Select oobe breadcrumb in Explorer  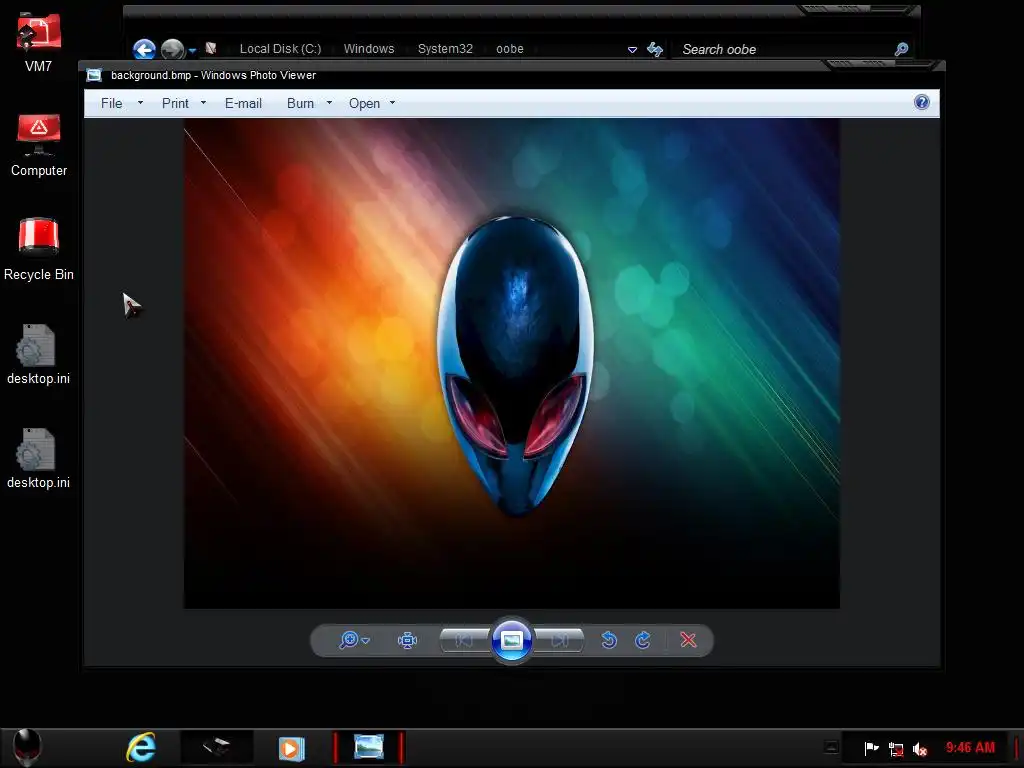click(510, 49)
